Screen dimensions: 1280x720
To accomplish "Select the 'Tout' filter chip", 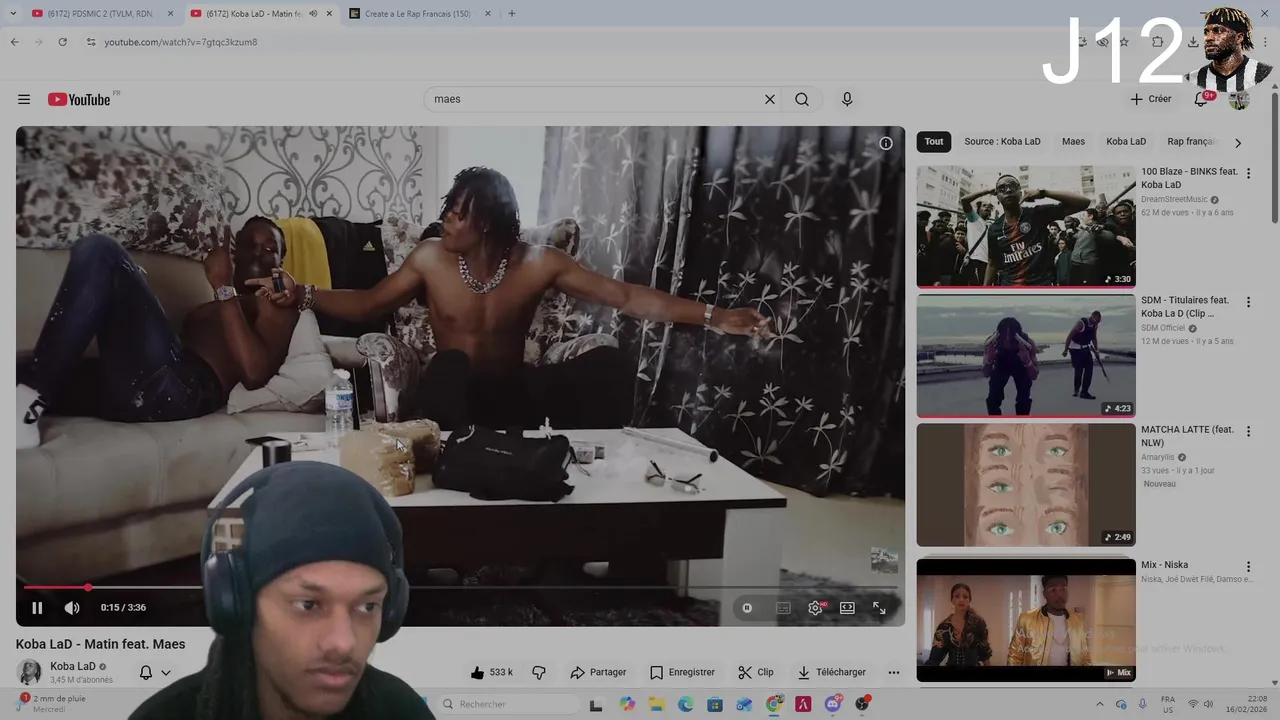I will (x=934, y=141).
